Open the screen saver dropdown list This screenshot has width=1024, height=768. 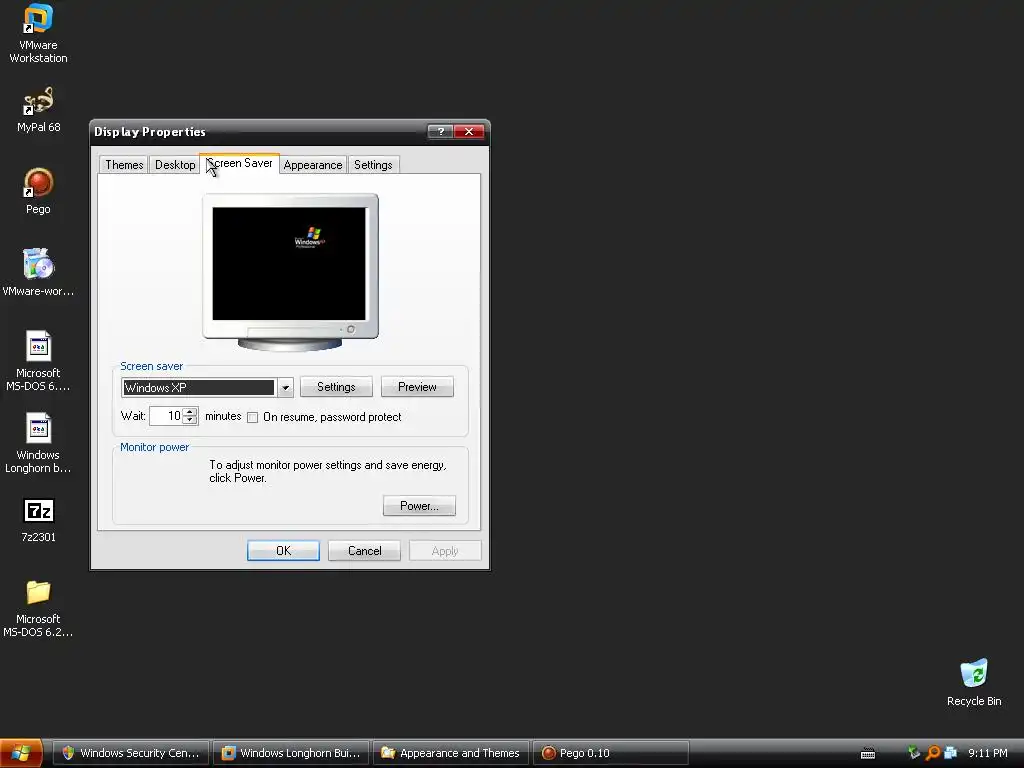pyautogui.click(x=285, y=387)
